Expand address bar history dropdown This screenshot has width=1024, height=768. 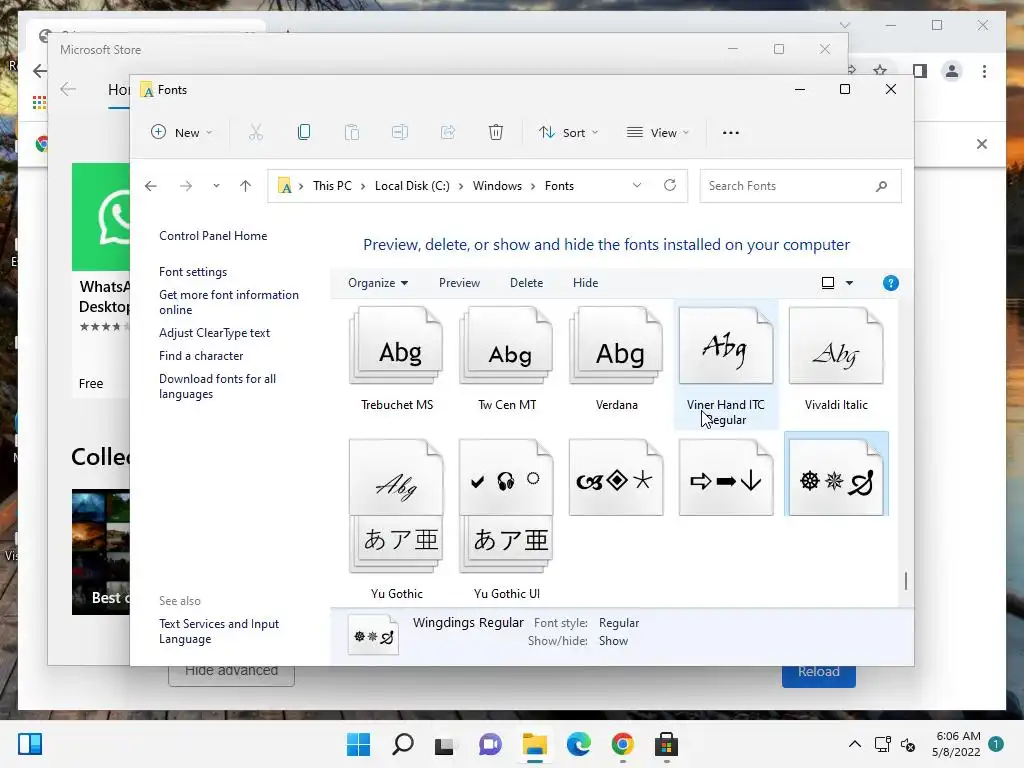click(637, 186)
